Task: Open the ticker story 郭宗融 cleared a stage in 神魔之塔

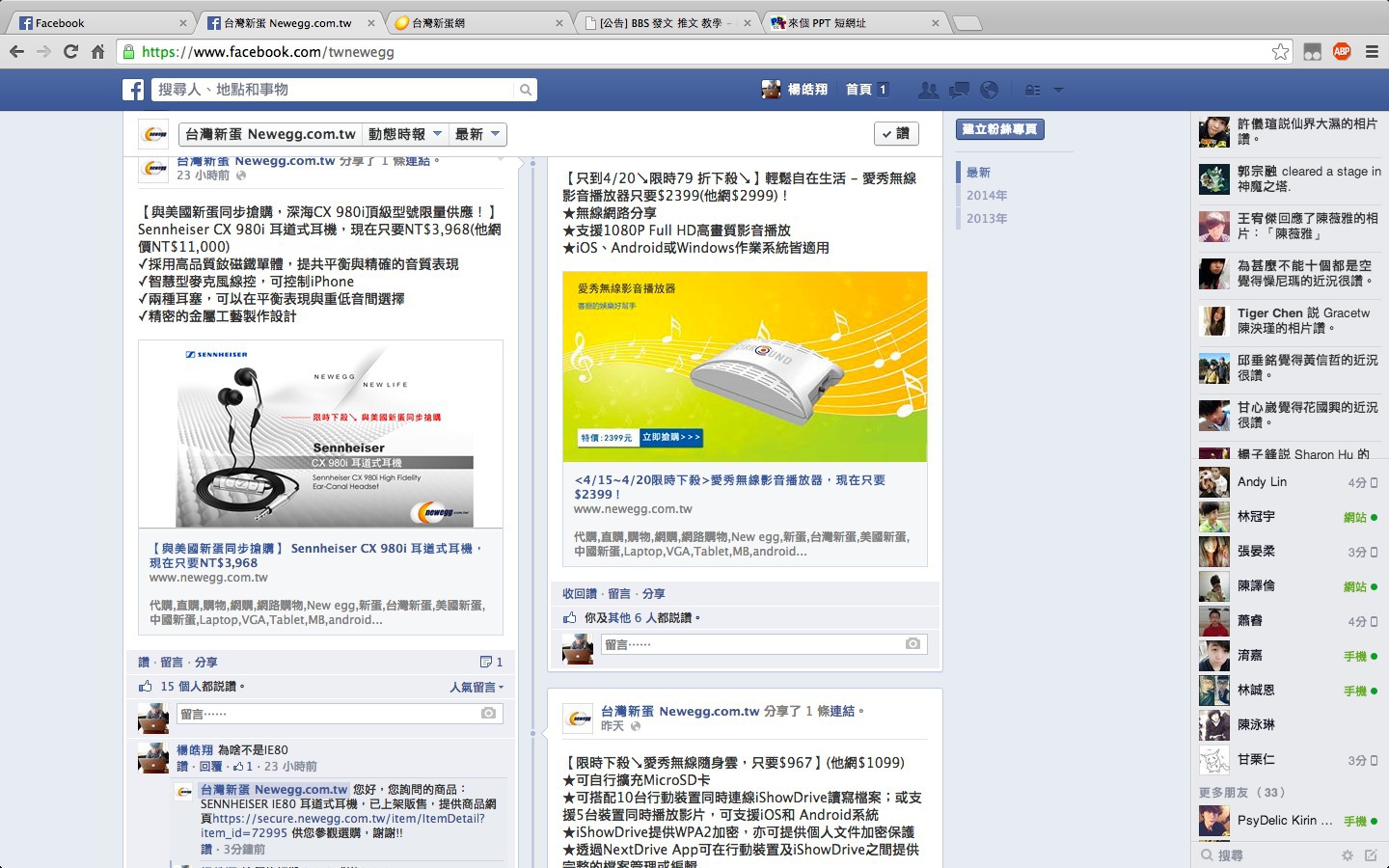Action: pos(1289,179)
